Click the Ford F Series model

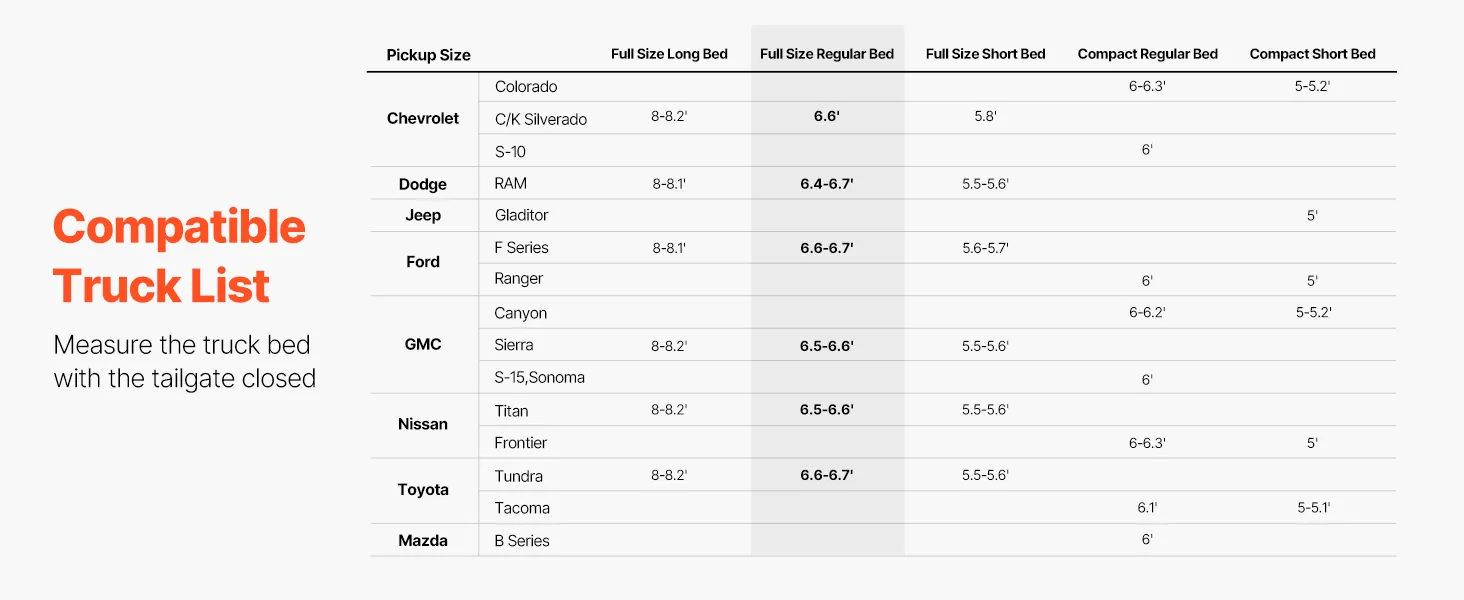coord(522,247)
